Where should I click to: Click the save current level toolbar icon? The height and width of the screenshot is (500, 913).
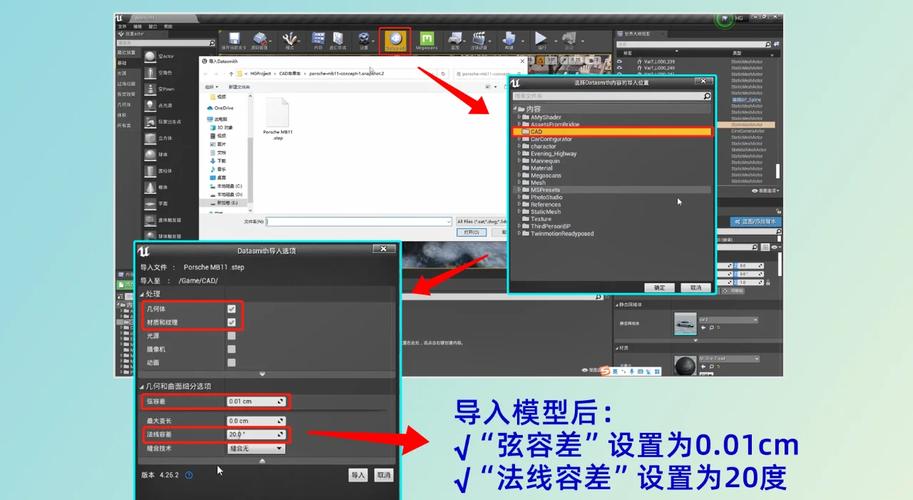click(x=232, y=39)
